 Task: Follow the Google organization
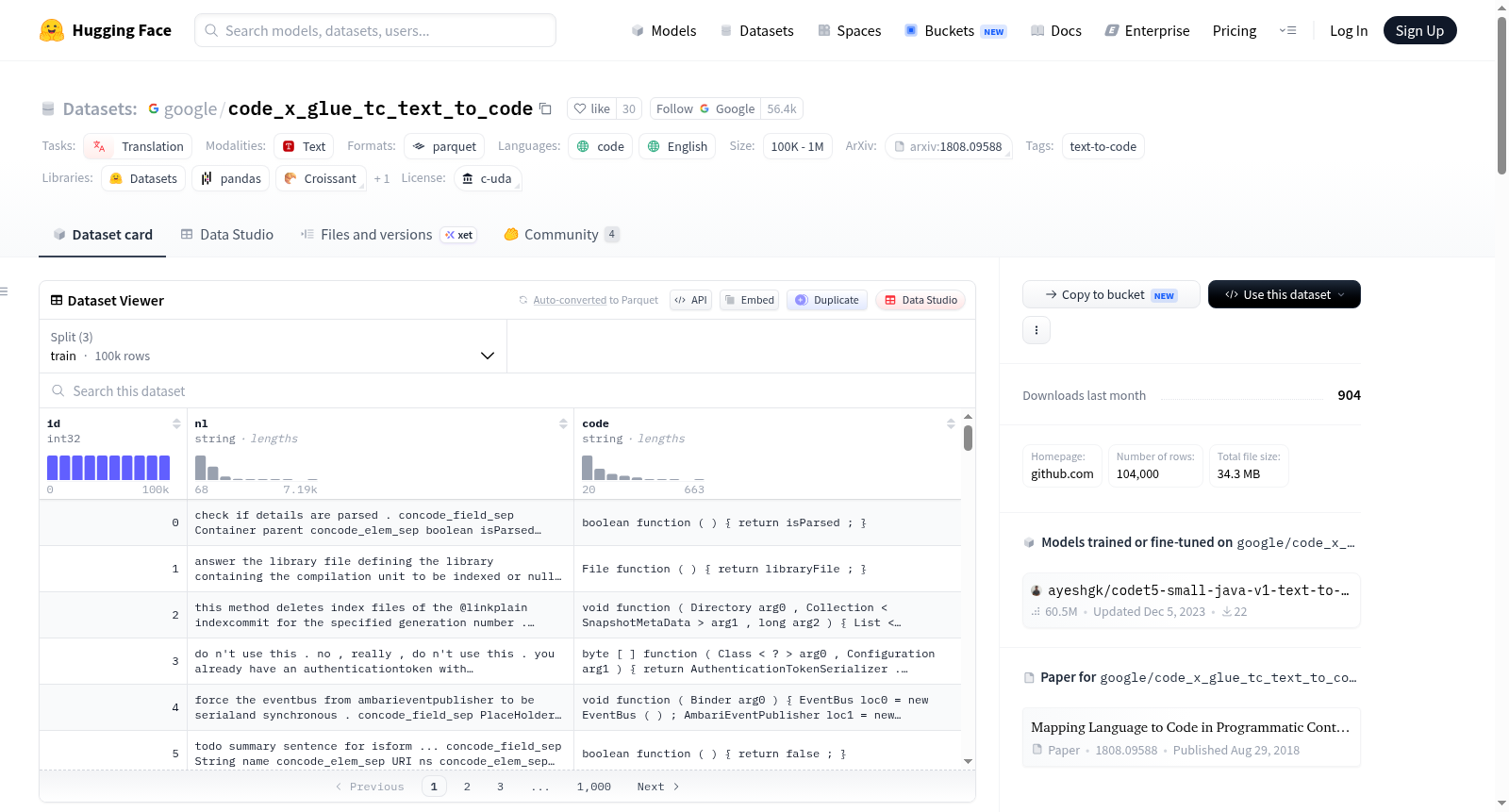[706, 108]
